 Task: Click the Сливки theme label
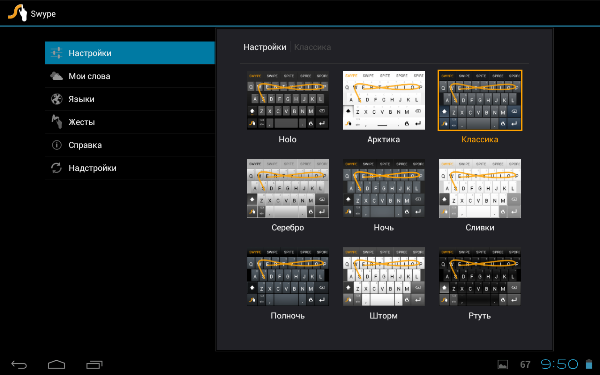coord(480,228)
